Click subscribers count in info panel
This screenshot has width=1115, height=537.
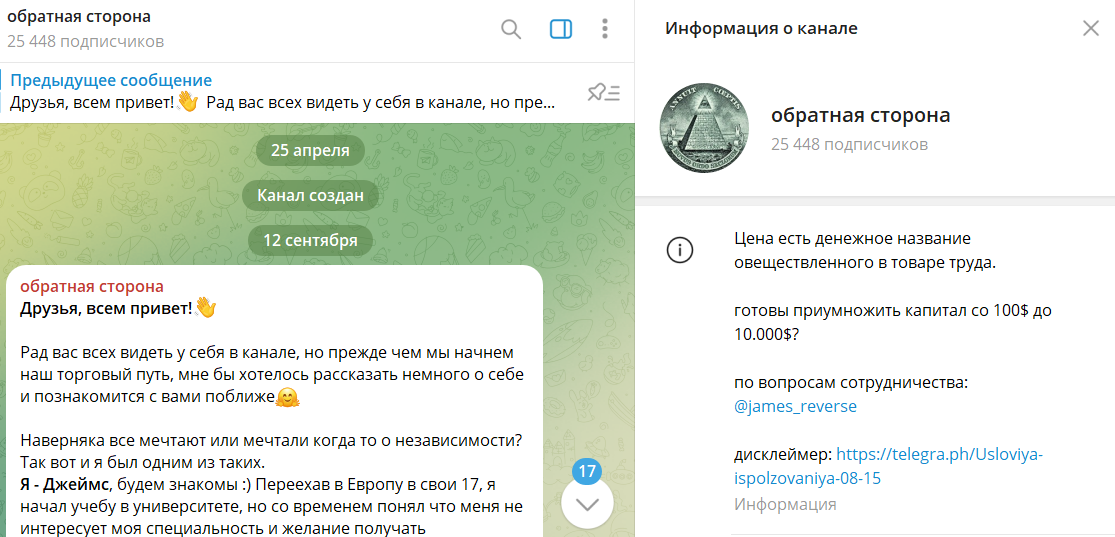pos(849,144)
